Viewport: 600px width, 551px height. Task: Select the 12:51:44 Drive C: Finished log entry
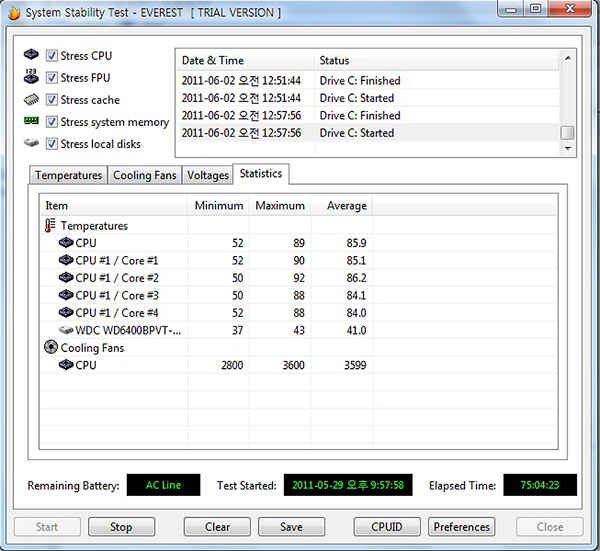[368, 80]
